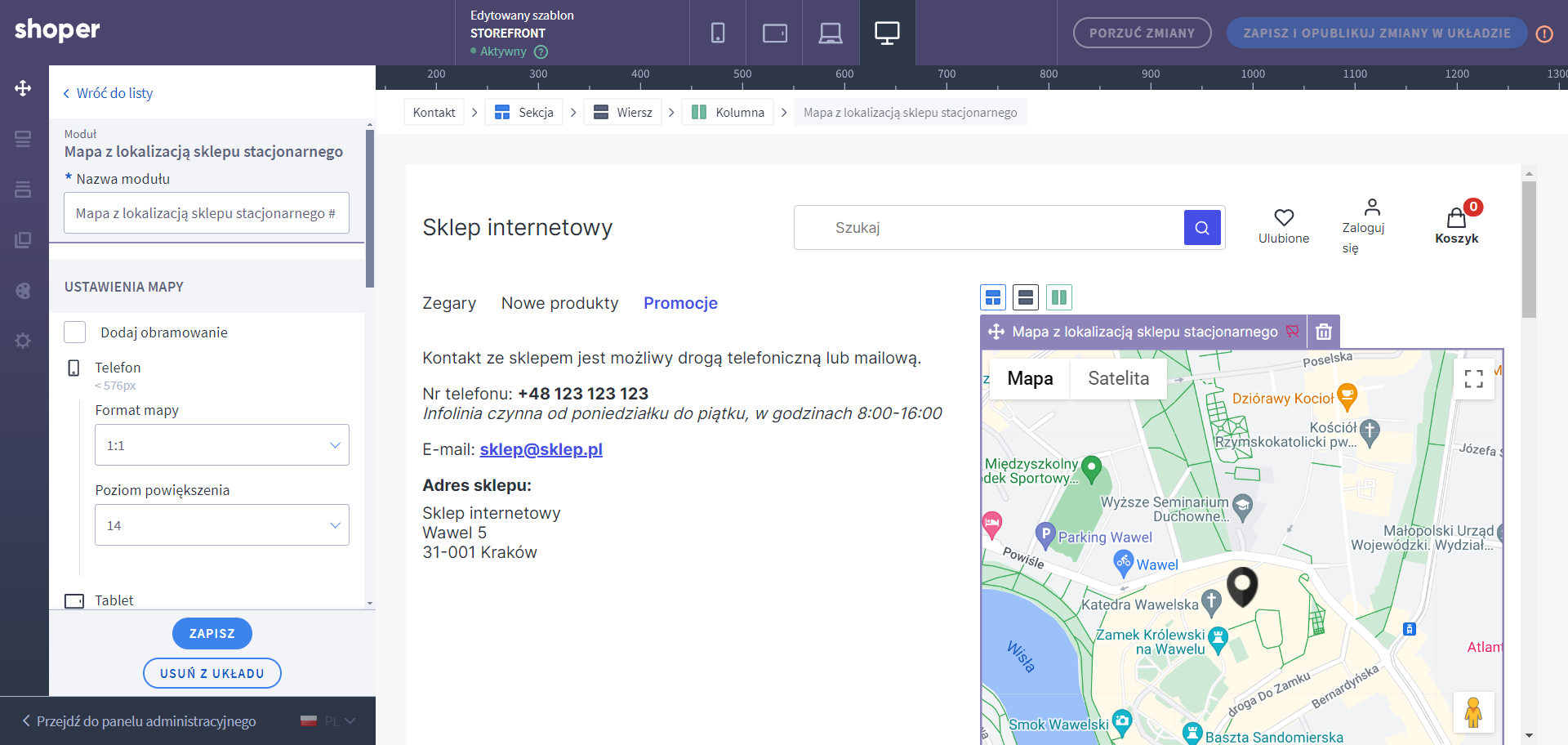Switch map to Satelita view

(x=1118, y=379)
